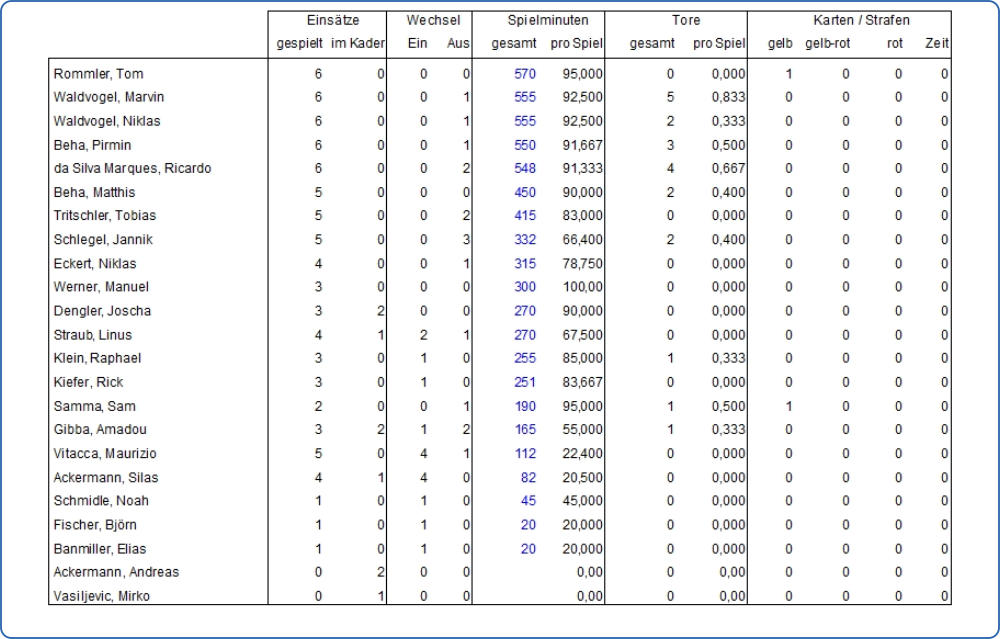Open the 112 minutes link
This screenshot has height=639, width=1000.
525,454
